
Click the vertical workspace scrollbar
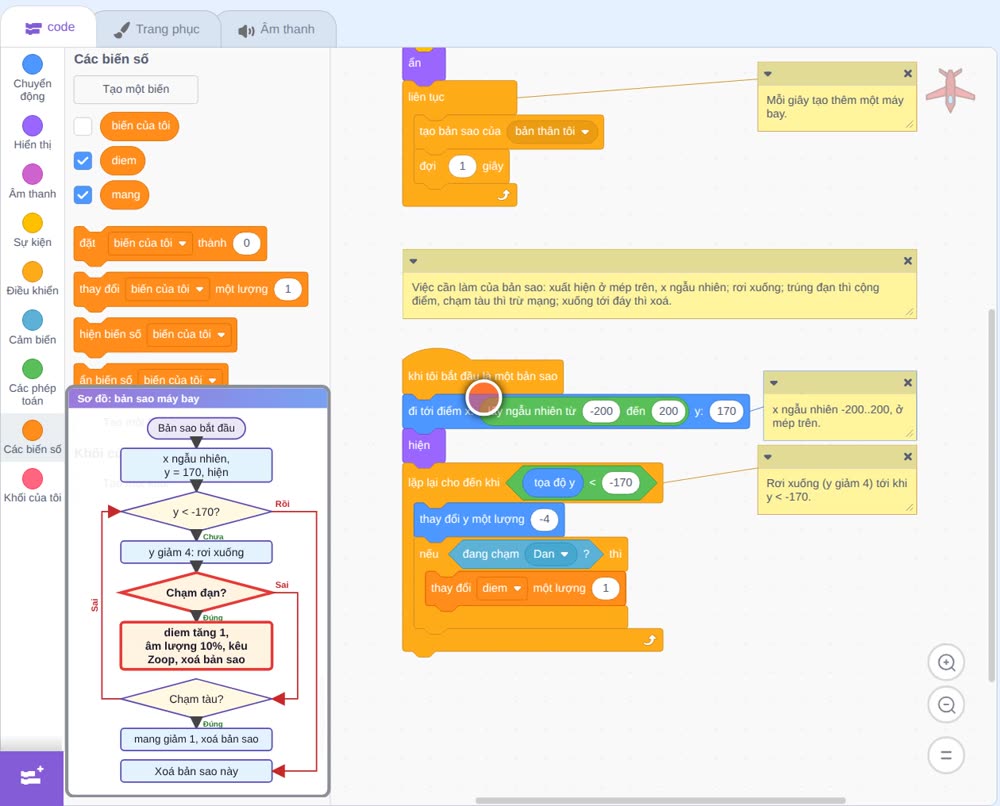(x=992, y=497)
